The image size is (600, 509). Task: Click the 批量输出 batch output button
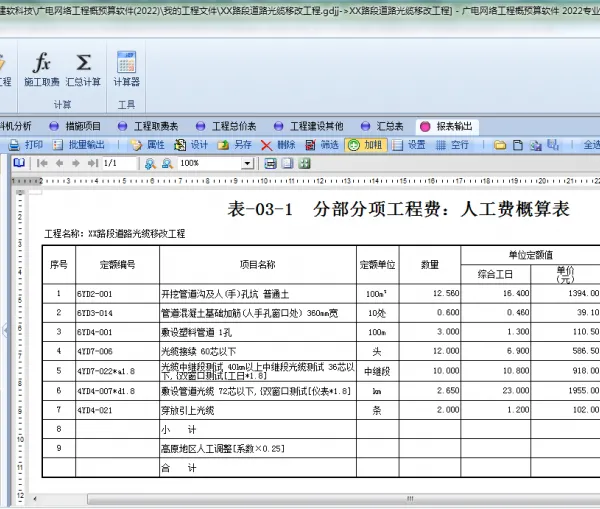78,145
